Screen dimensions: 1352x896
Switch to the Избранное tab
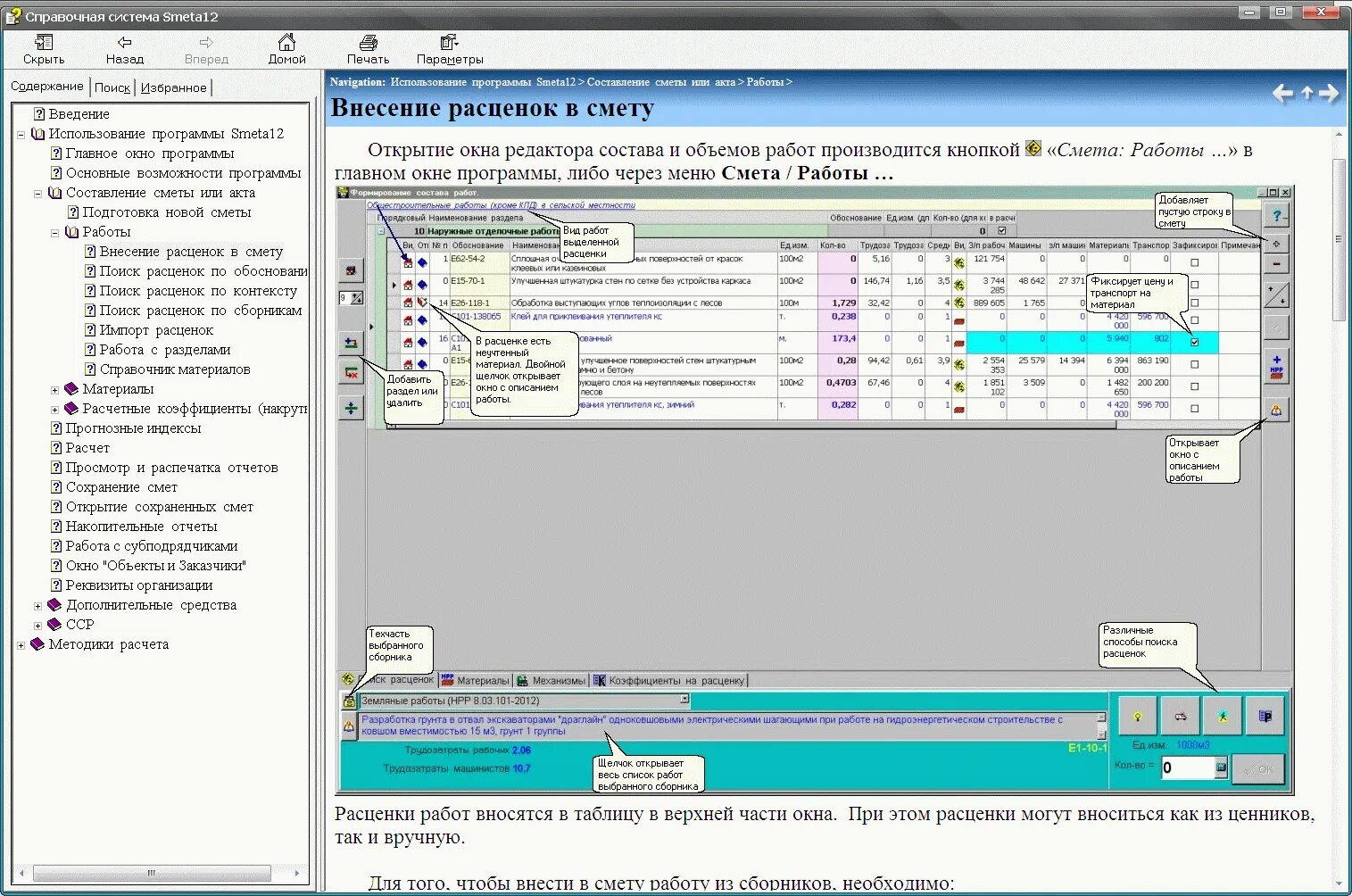click(x=174, y=87)
